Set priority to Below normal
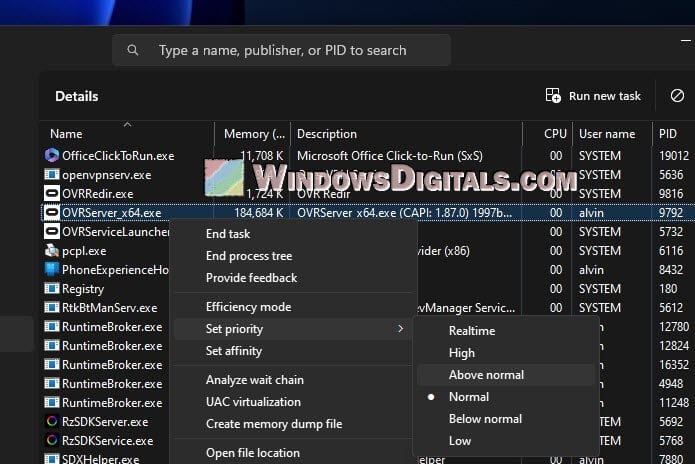 (x=485, y=419)
